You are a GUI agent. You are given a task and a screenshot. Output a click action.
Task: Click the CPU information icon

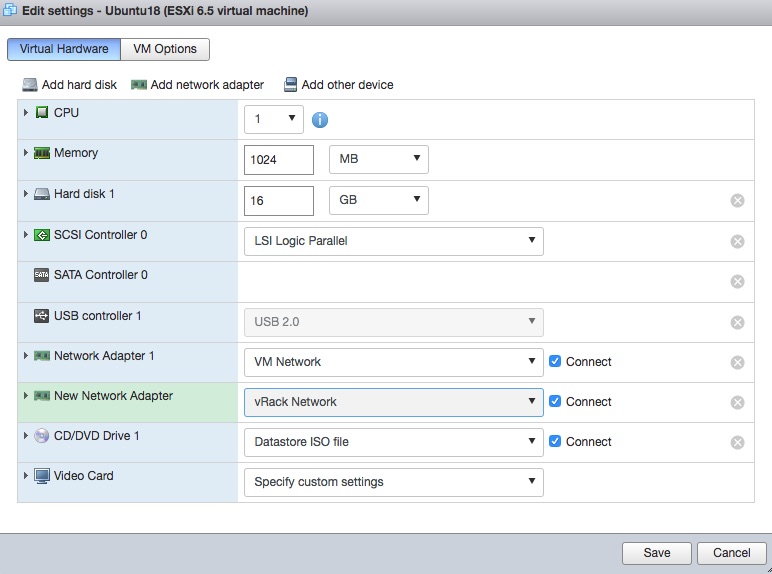tap(320, 120)
